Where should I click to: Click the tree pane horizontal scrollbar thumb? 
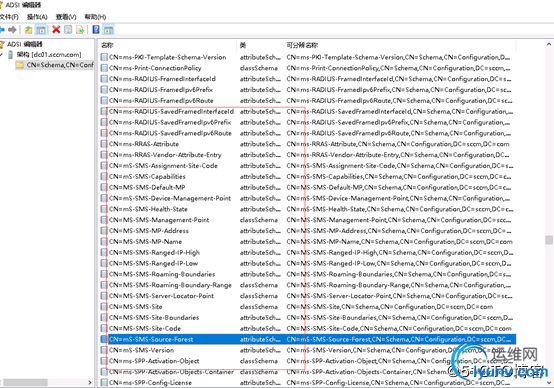pos(25,382)
